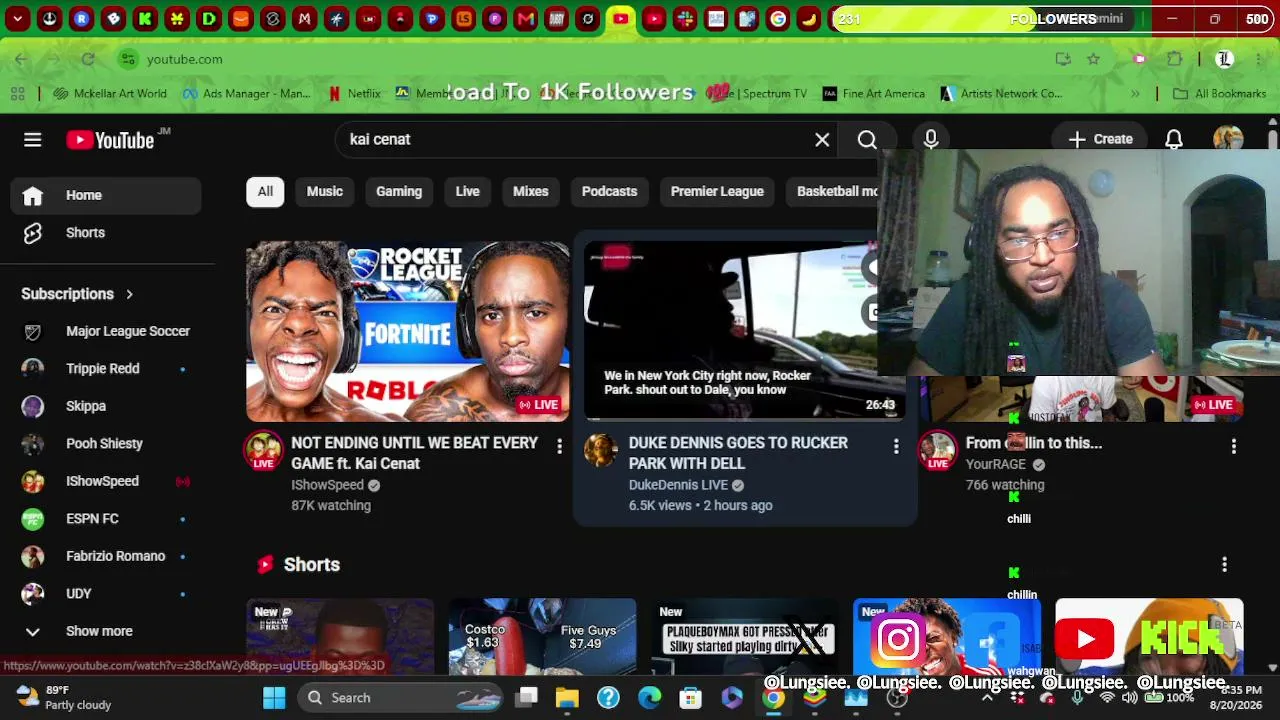Show hidden bookmarks with the chevron
1280x720 pixels.
pos(1135,94)
